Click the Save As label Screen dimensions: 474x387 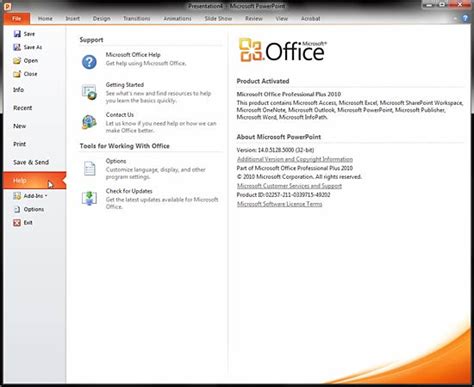[x=33, y=47]
